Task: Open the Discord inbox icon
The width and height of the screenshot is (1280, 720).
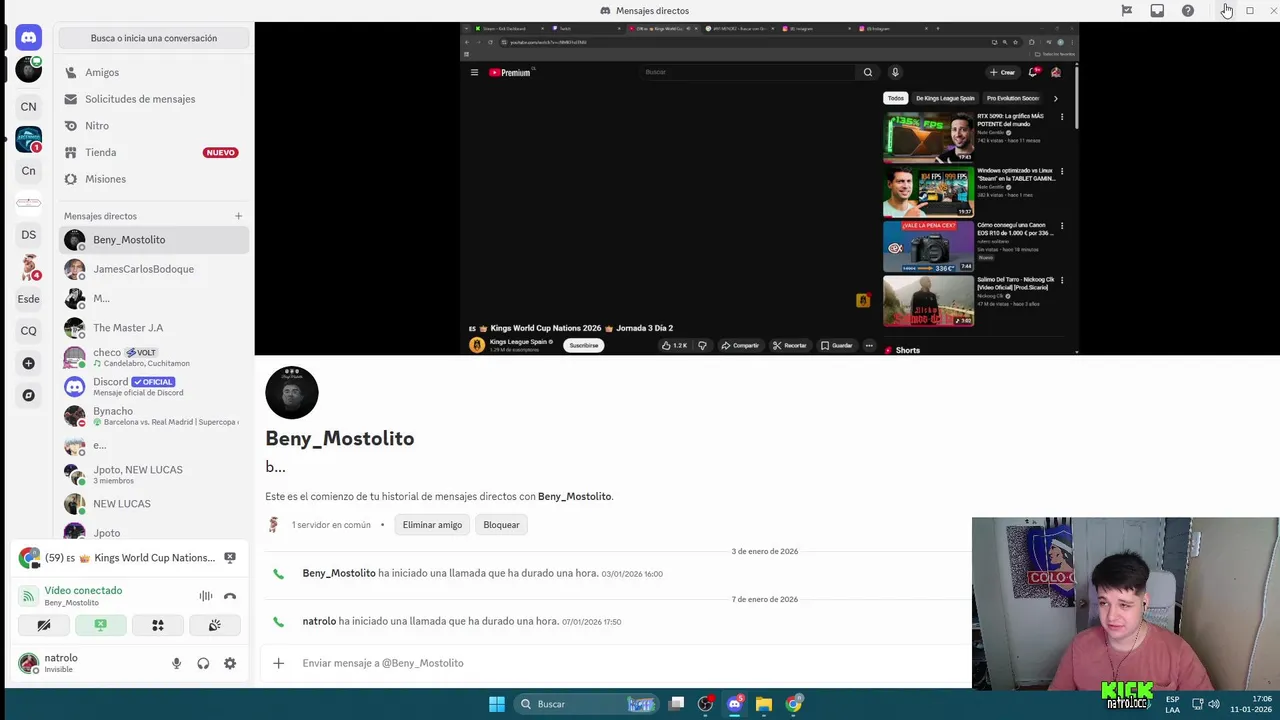Action: [x=1157, y=10]
